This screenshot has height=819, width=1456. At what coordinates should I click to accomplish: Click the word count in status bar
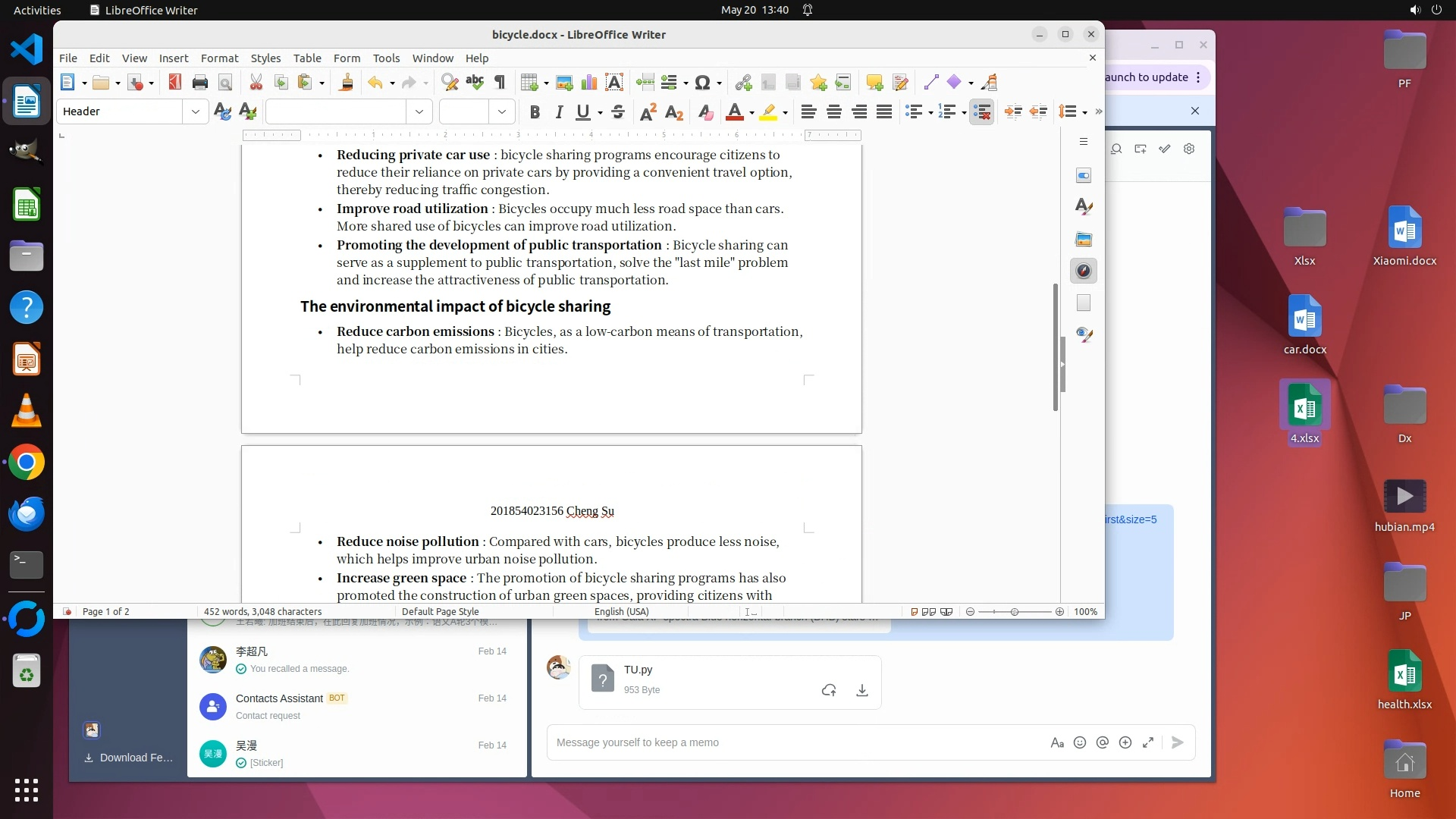click(x=262, y=612)
